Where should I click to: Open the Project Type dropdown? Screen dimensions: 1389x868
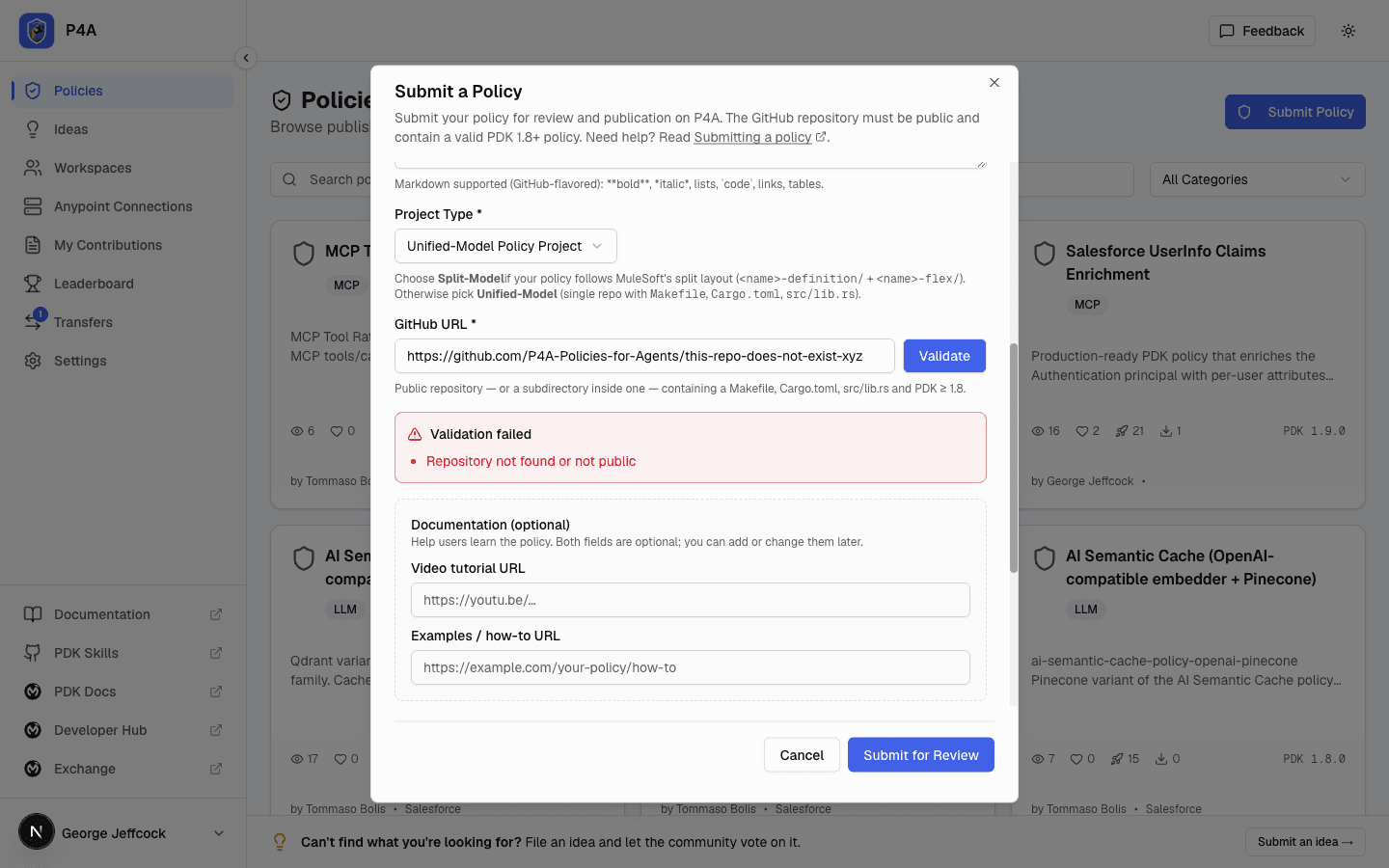coord(505,246)
